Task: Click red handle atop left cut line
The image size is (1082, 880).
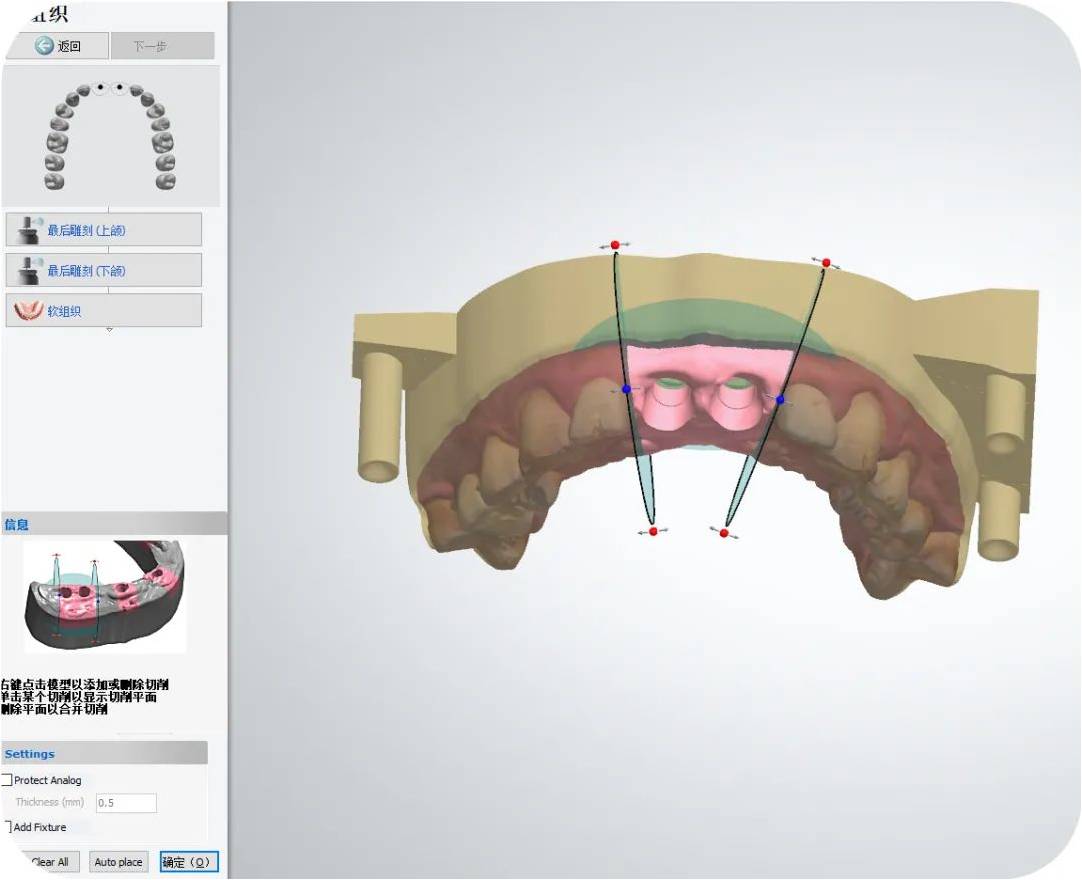Action: (x=615, y=245)
